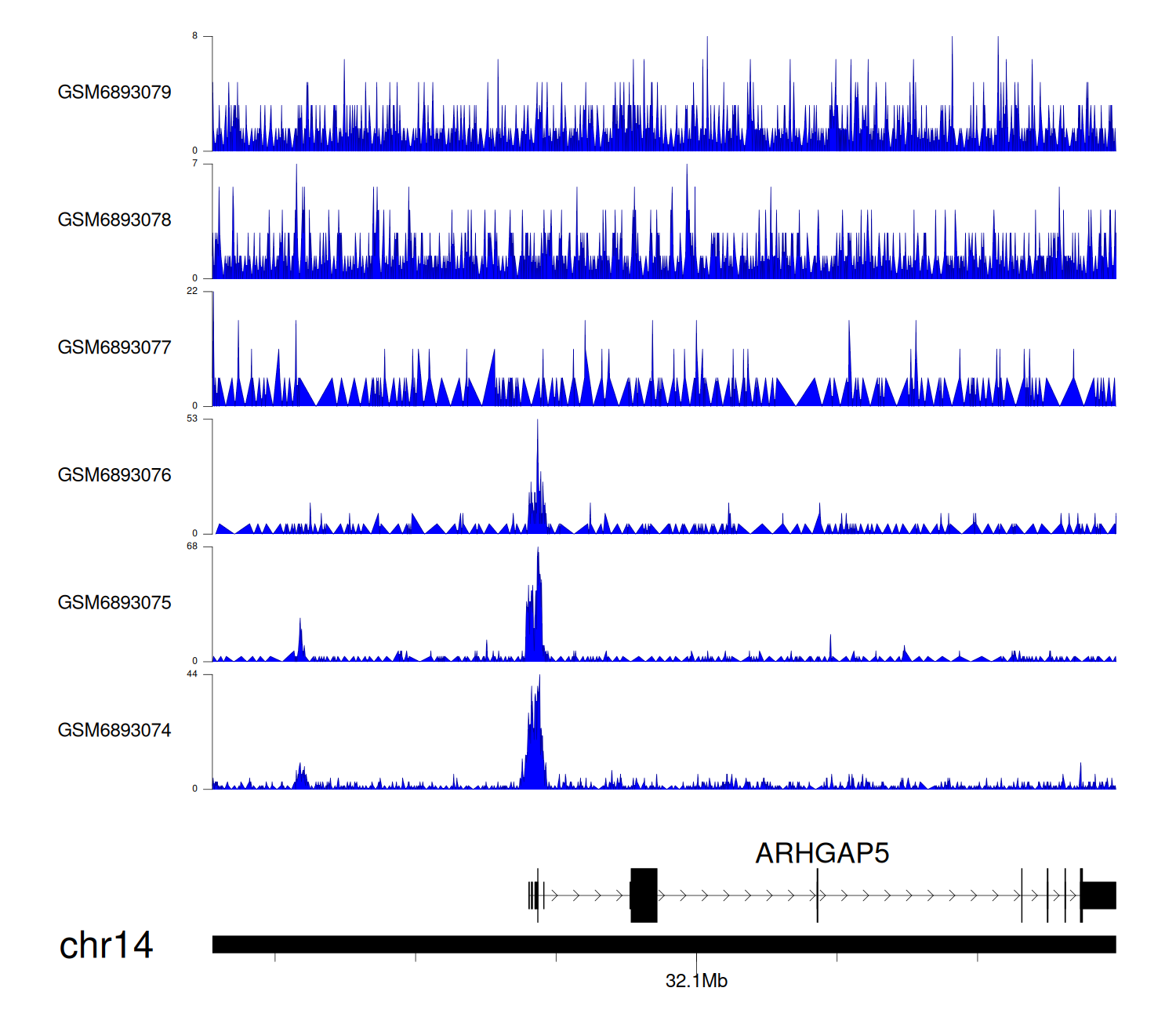Screen dimensions: 1176x1035
Task: Click the GSM6893079 track label
Action: (114, 93)
